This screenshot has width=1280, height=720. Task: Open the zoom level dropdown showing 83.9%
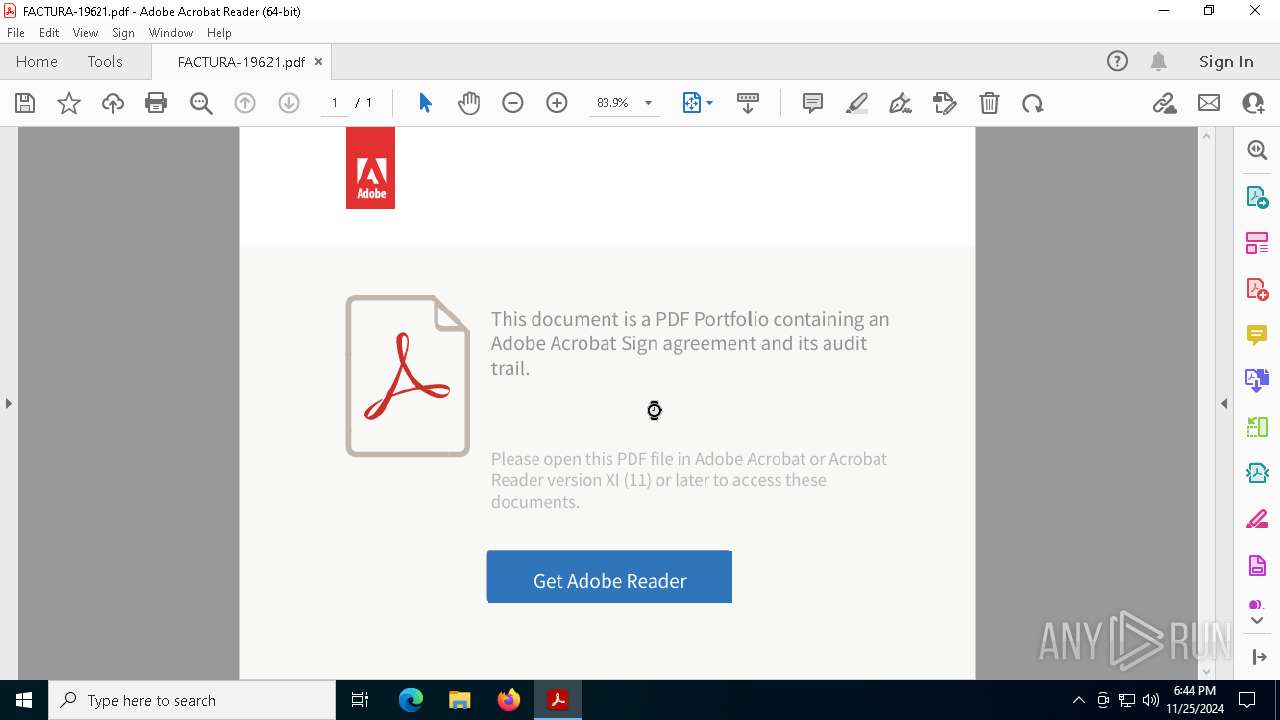click(x=648, y=103)
